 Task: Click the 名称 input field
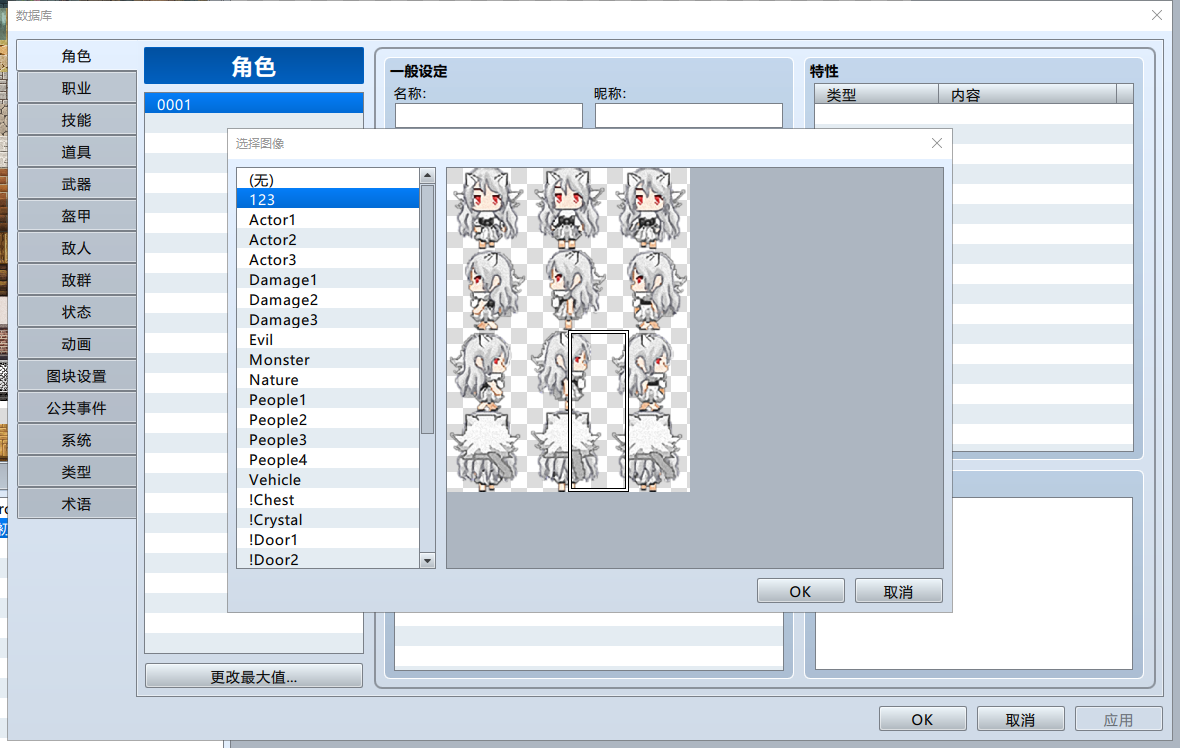[x=488, y=116]
